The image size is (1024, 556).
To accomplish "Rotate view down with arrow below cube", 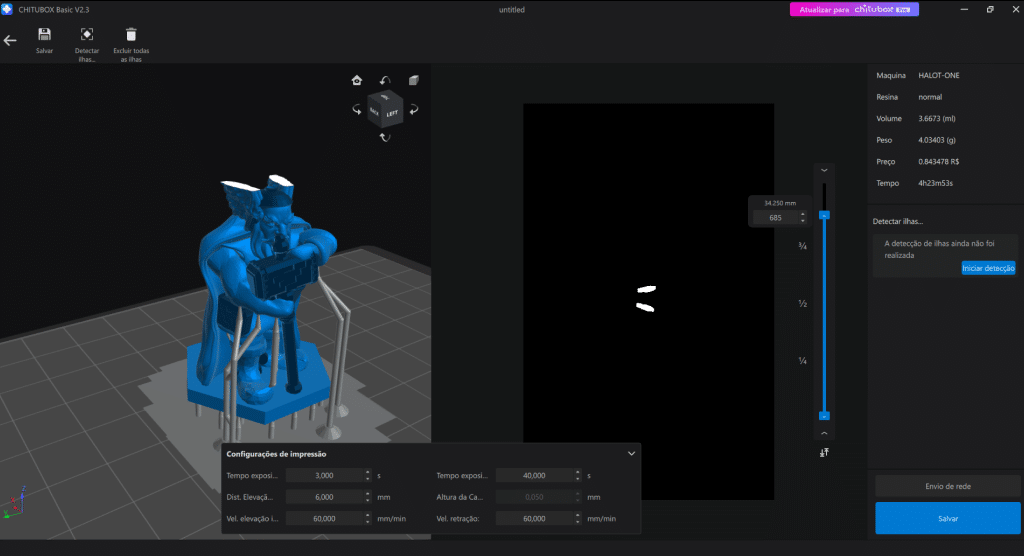I will 385,137.
